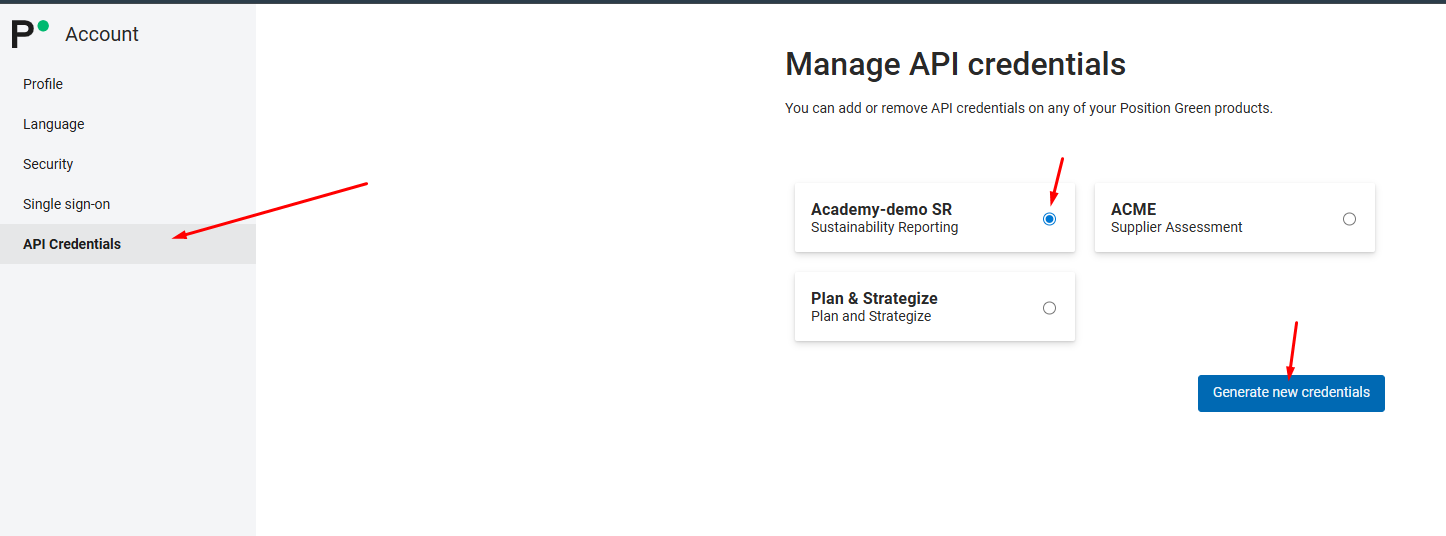Click the Academy-demo SR card title

[x=881, y=209]
